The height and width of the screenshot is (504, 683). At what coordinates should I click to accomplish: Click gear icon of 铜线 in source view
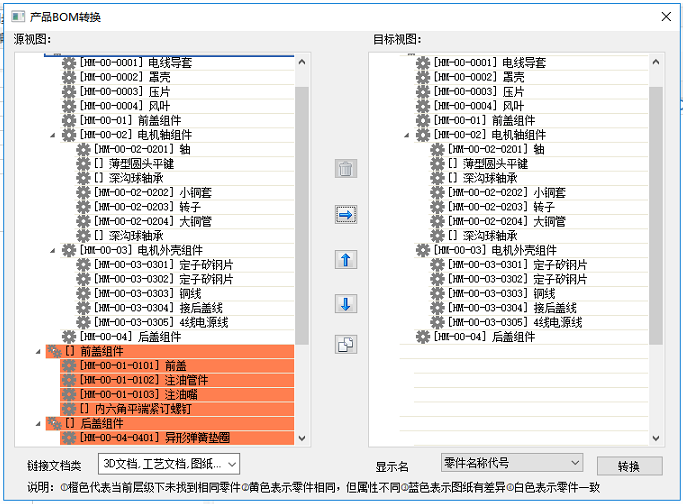pos(83,294)
